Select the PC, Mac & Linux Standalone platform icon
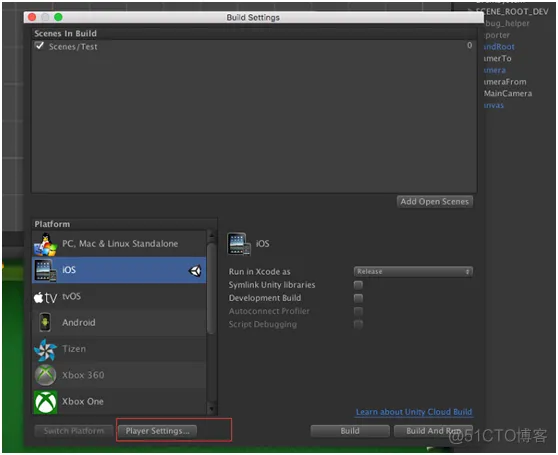The width and height of the screenshot is (558, 455). coord(45,244)
